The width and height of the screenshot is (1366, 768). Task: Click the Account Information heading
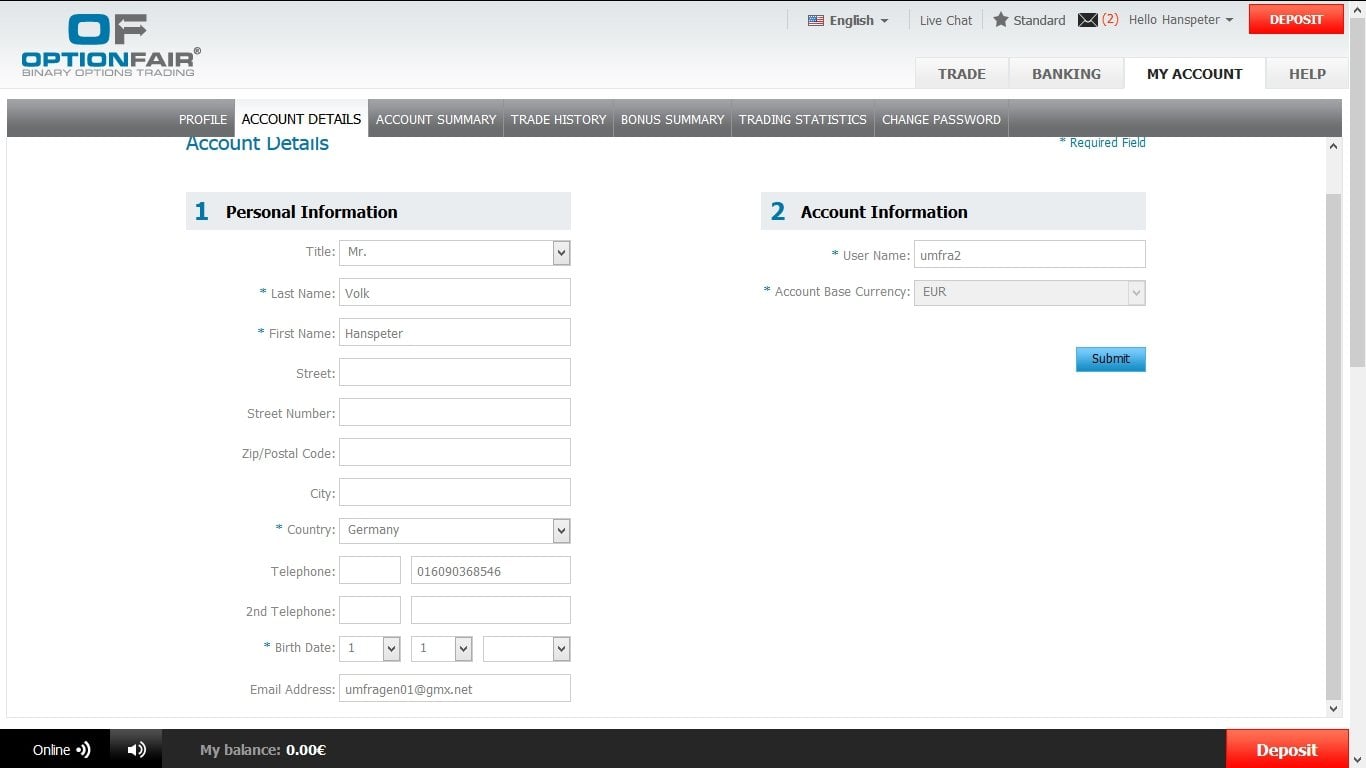click(884, 212)
